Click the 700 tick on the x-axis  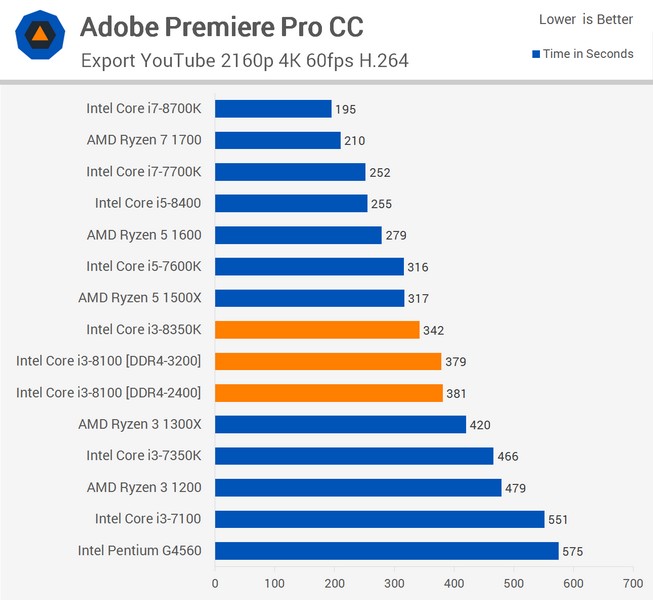click(632, 581)
